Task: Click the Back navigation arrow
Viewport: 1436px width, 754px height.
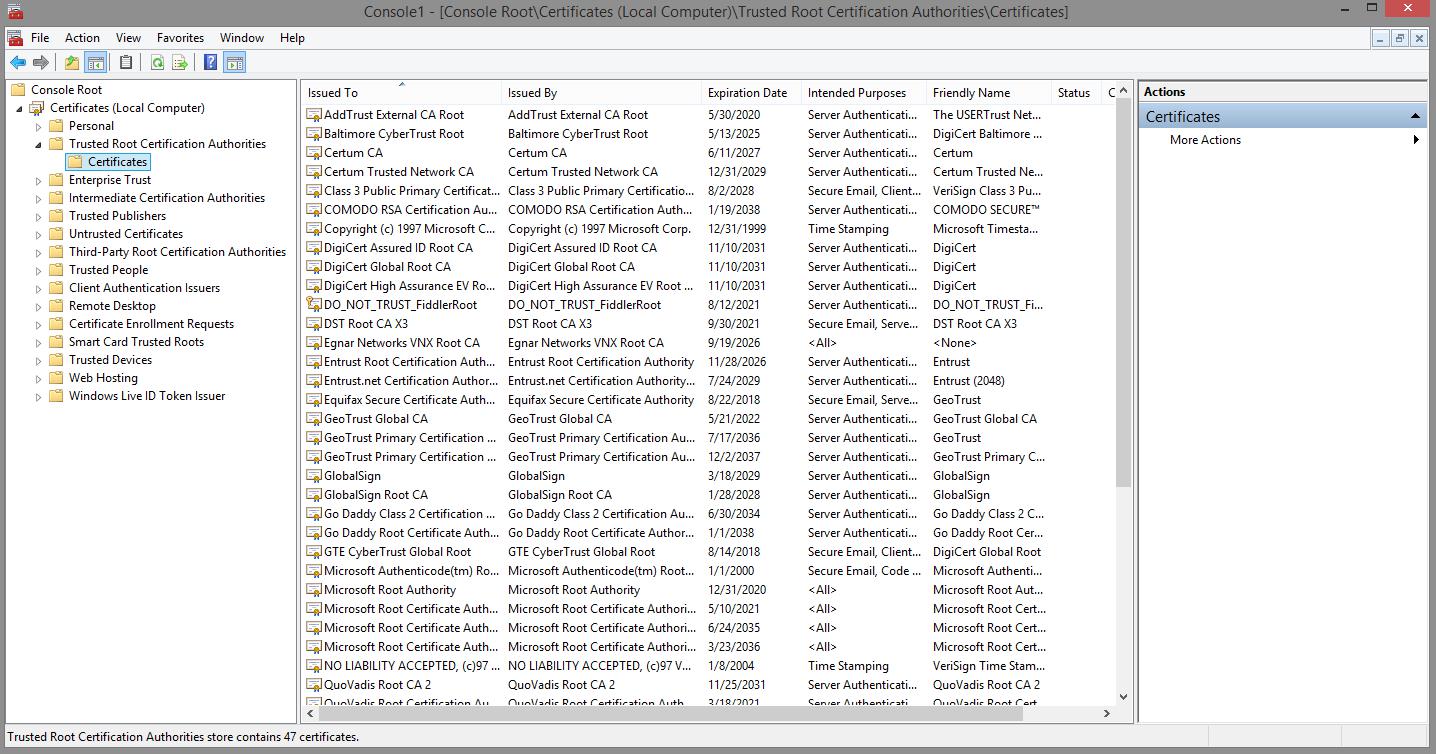Action: click(17, 62)
